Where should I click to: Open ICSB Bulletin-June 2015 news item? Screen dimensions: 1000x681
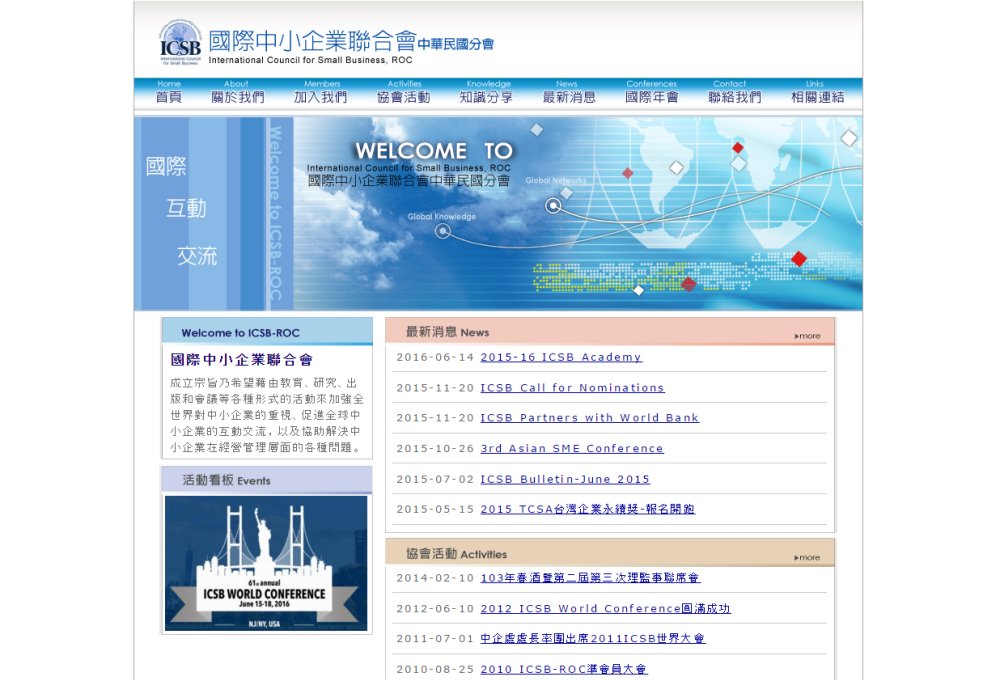565,479
